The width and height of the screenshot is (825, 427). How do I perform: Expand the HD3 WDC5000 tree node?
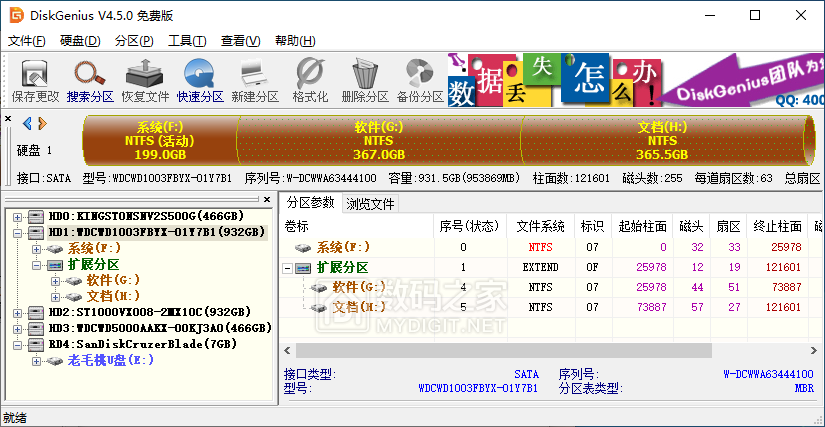(17, 329)
